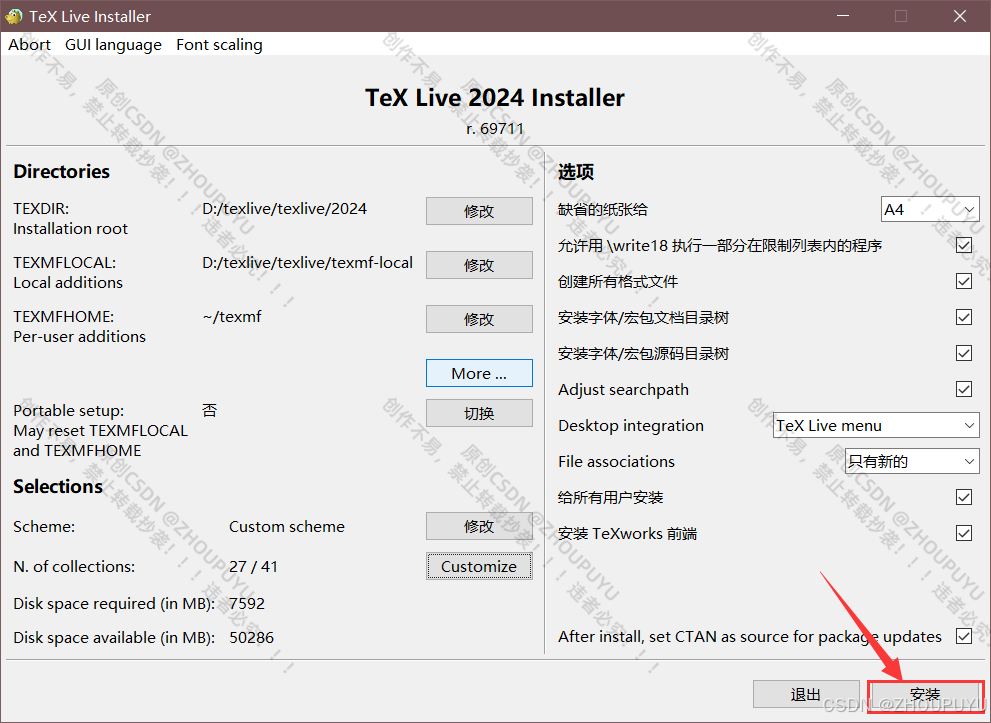
Task: Click path D:/texlive/texlive/texmf-local
Action: click(x=307, y=262)
